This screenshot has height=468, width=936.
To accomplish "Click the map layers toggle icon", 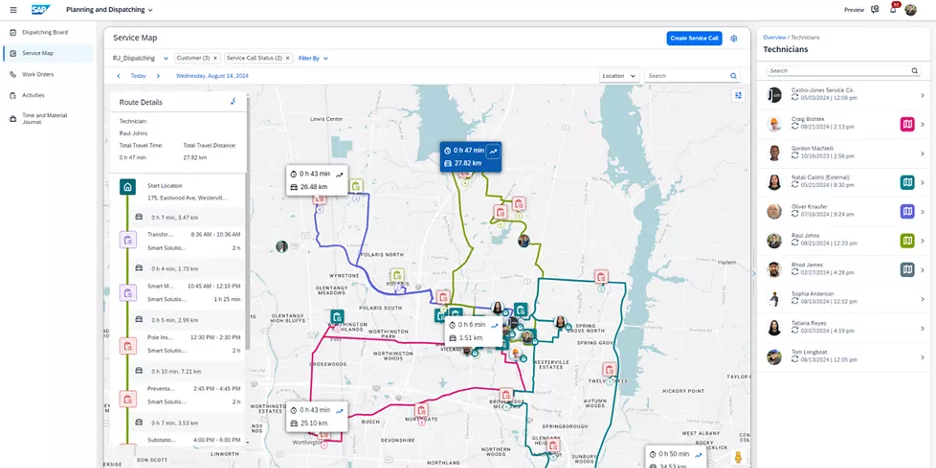I will click(738, 96).
